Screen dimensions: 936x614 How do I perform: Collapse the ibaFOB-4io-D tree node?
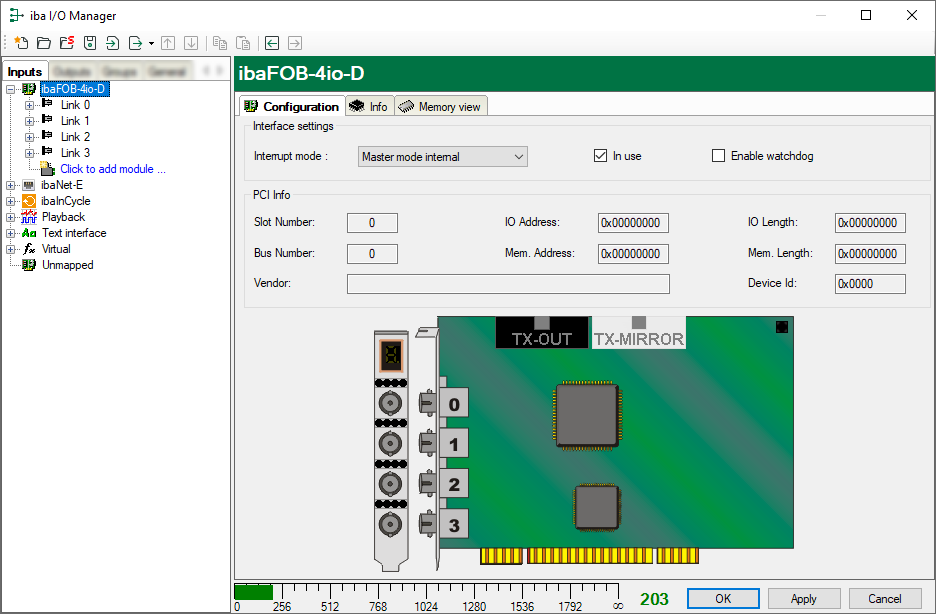(11, 89)
